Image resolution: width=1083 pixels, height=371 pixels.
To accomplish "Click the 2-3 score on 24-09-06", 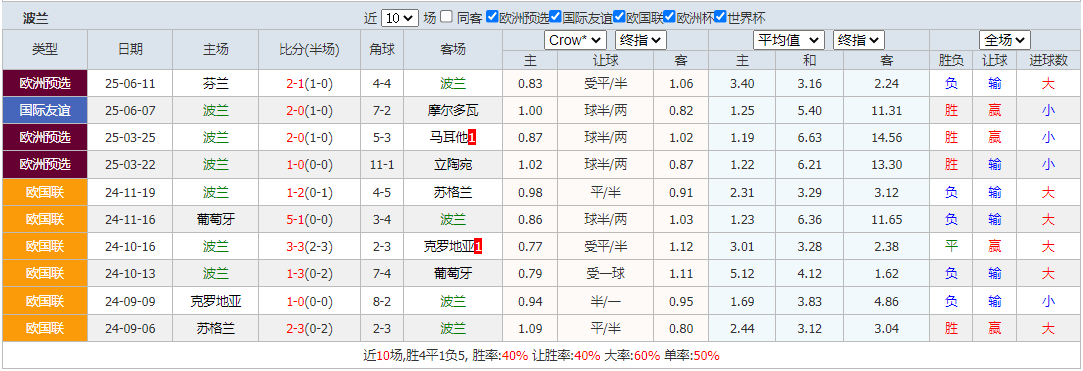I will point(296,328).
